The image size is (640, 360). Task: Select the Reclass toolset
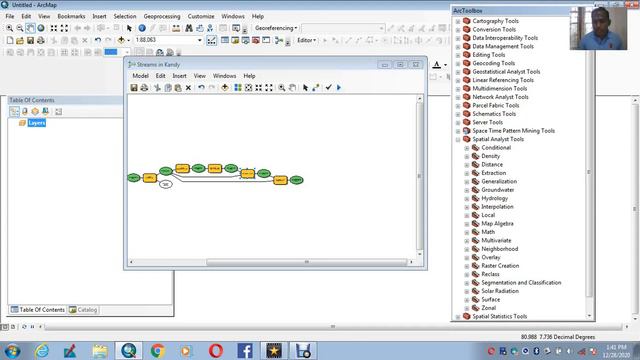tap(490, 274)
